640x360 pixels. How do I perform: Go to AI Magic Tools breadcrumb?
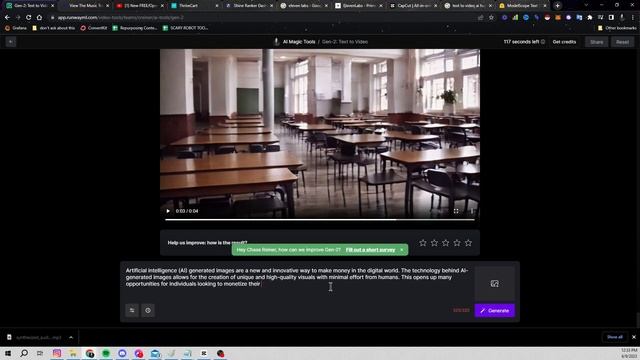pyautogui.click(x=299, y=42)
